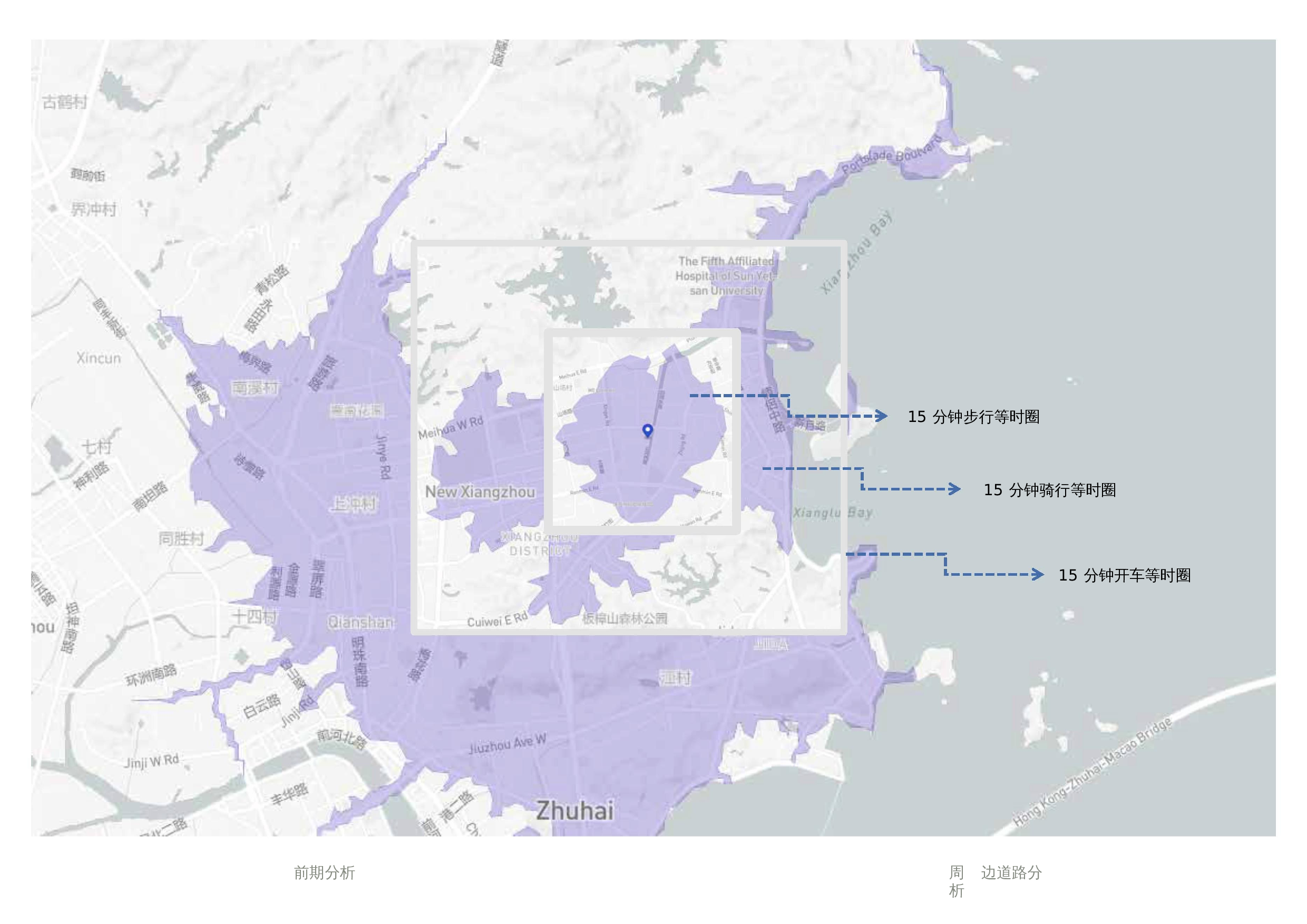Image resolution: width=1307 pixels, height=924 pixels.
Task: Click the 前期分析 footer text
Action: tap(325, 873)
